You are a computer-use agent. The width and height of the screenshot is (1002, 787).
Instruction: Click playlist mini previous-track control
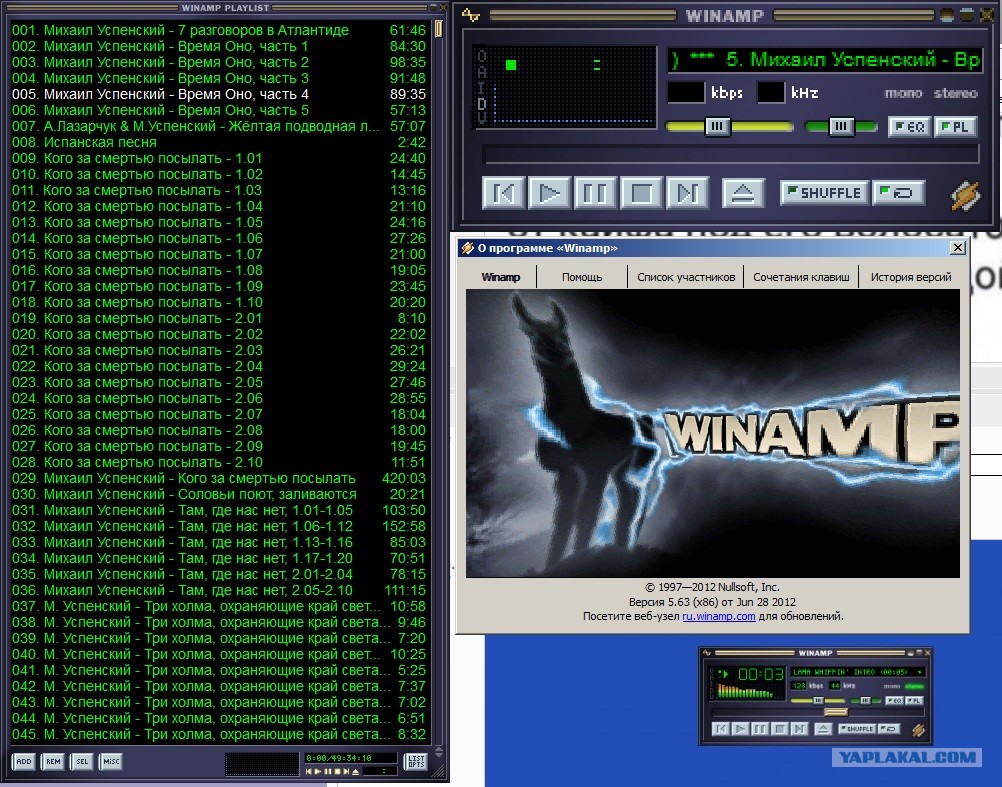point(309,772)
